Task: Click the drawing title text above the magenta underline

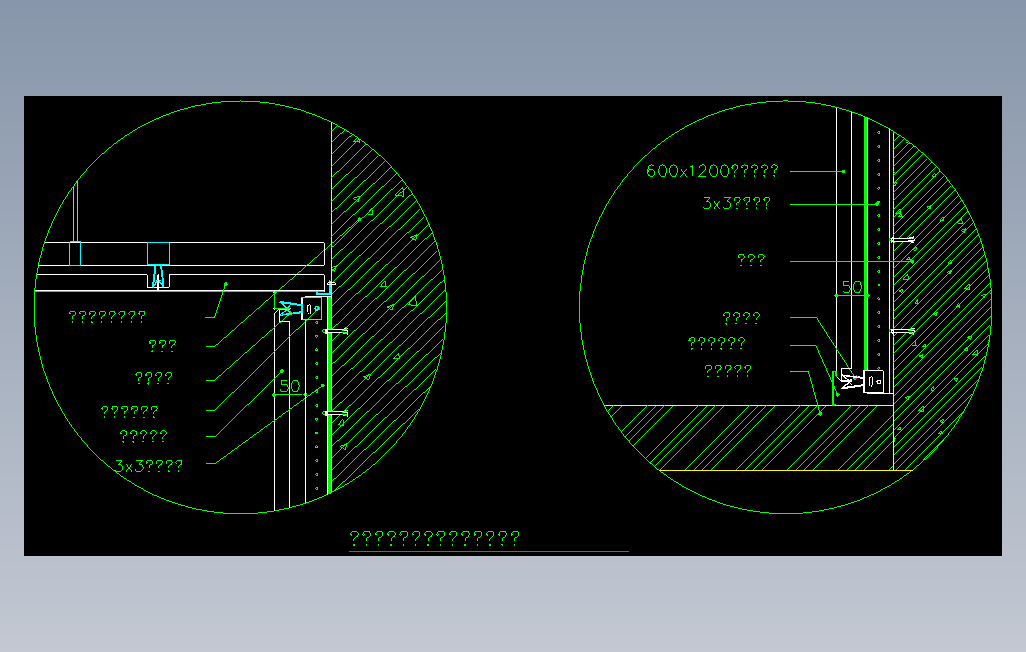Action: click(434, 538)
